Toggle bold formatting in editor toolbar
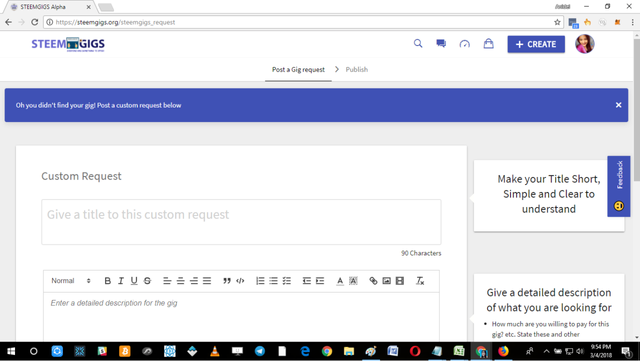640x362 pixels. pyautogui.click(x=108, y=281)
